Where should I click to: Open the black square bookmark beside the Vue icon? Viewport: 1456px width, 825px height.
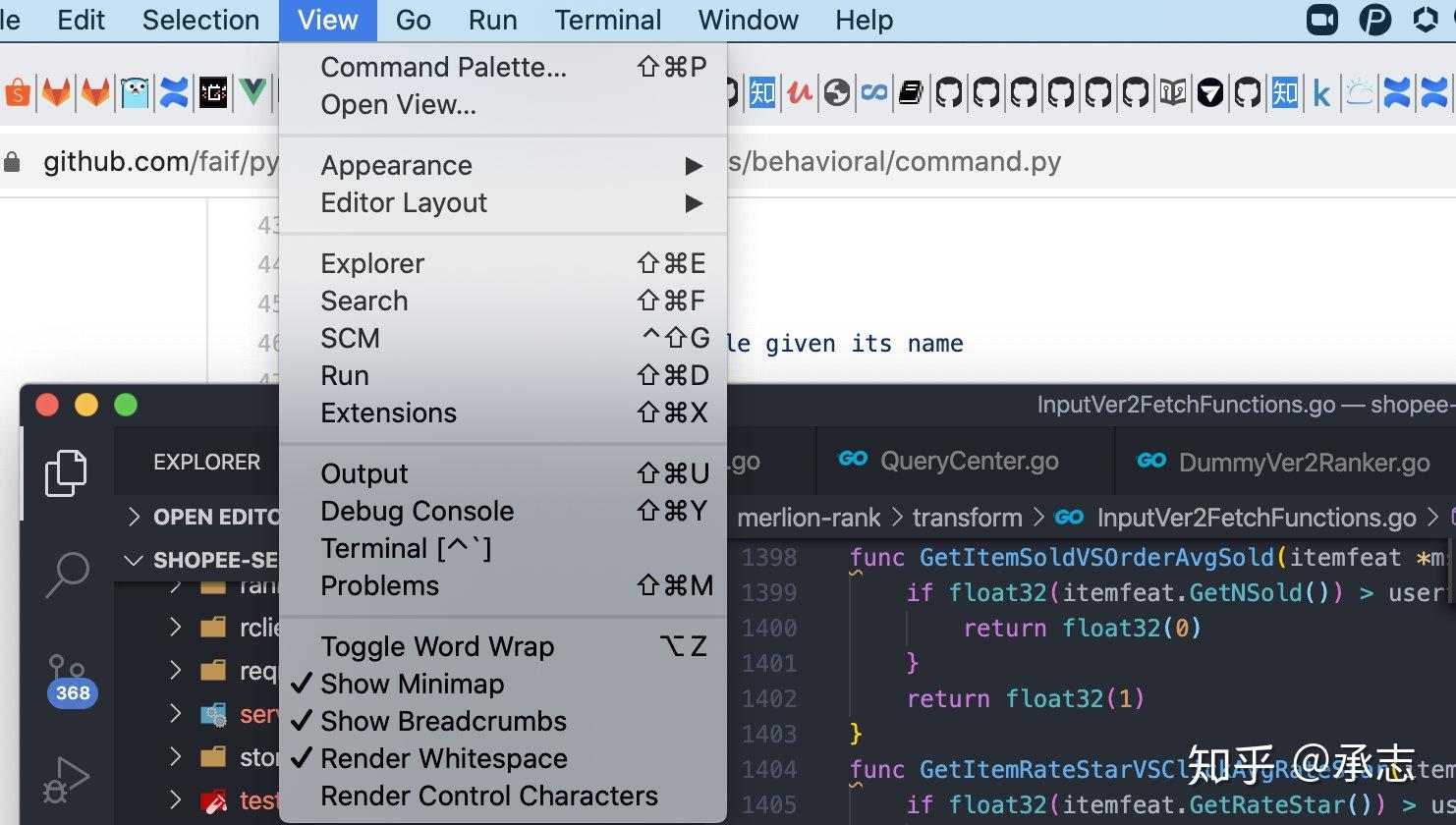point(213,93)
